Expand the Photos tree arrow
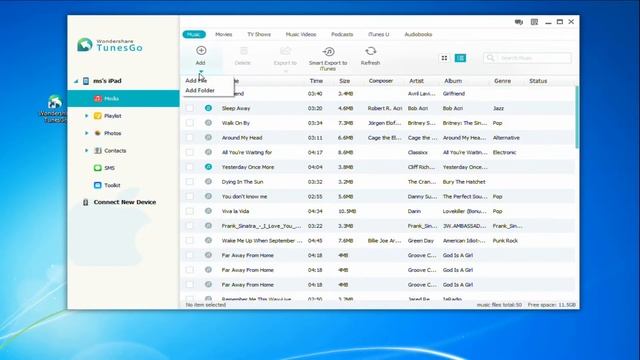The width and height of the screenshot is (640, 360). click(x=86, y=133)
